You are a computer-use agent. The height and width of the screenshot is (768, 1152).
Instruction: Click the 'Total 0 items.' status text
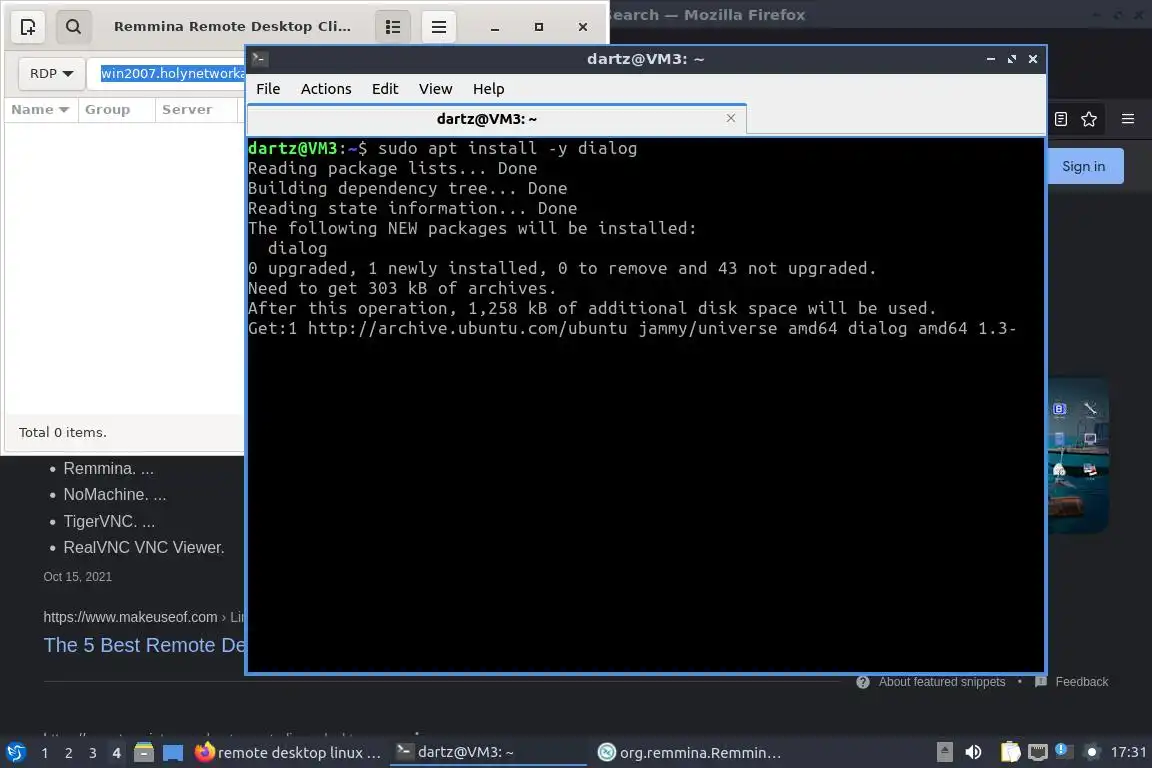(62, 433)
